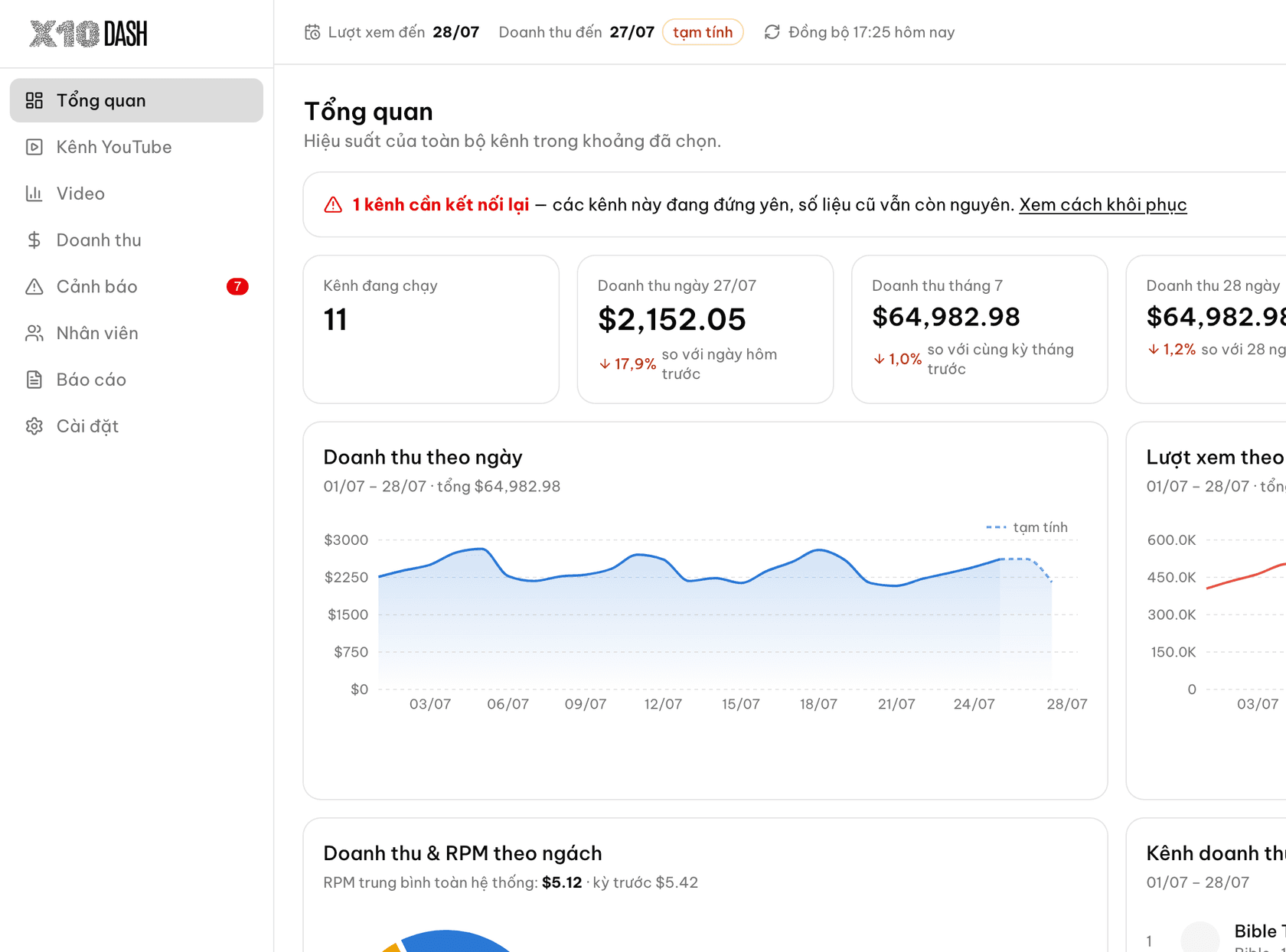Open Tổng quan in the sidebar
1286x952 pixels.
click(x=136, y=100)
